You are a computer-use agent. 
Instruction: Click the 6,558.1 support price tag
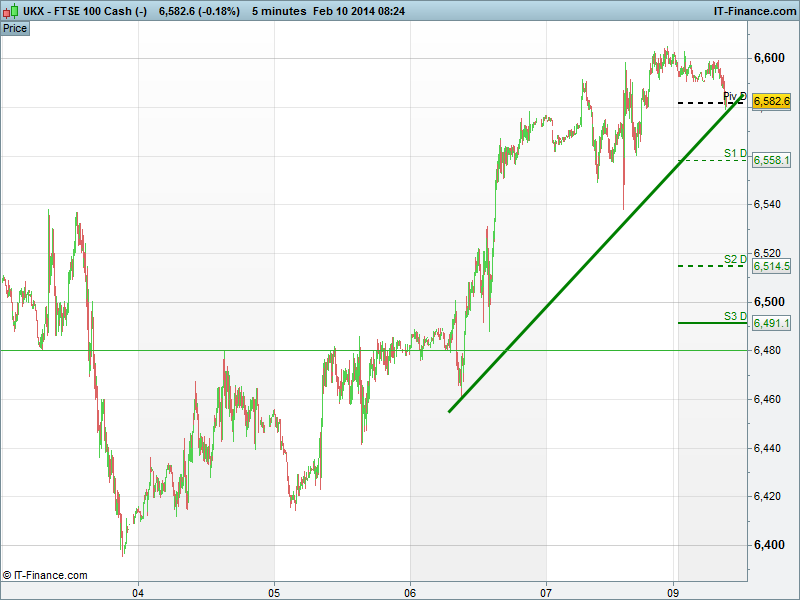coord(772,160)
